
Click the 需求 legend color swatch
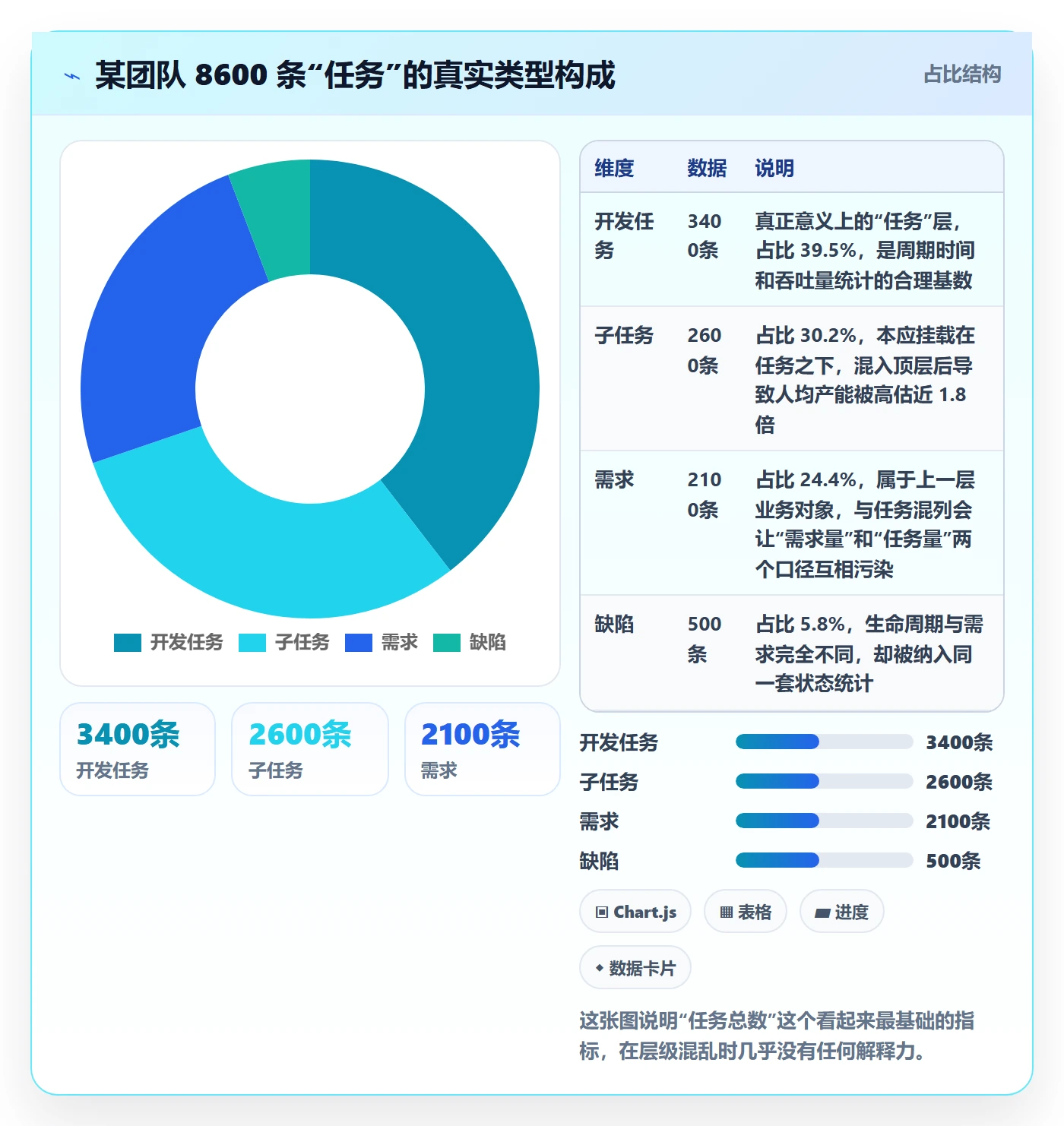(x=359, y=643)
